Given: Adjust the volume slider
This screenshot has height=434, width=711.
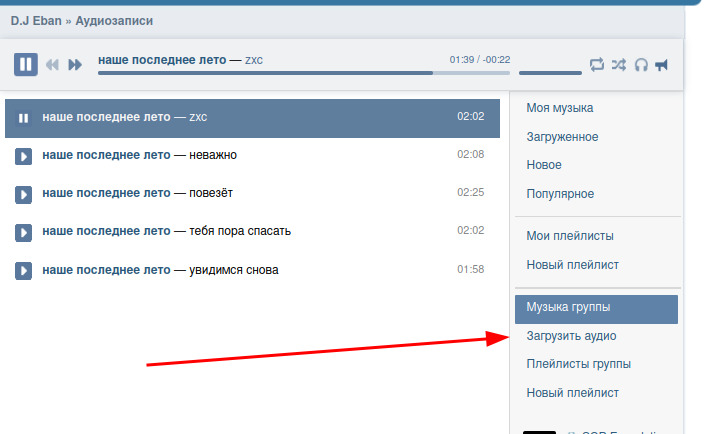Looking at the screenshot, I should pyautogui.click(x=550, y=73).
